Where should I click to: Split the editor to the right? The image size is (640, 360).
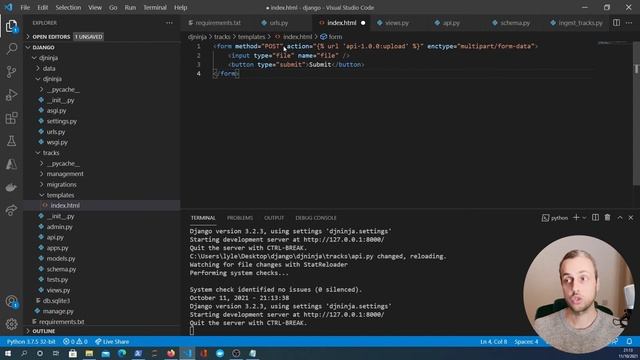tap(616, 23)
